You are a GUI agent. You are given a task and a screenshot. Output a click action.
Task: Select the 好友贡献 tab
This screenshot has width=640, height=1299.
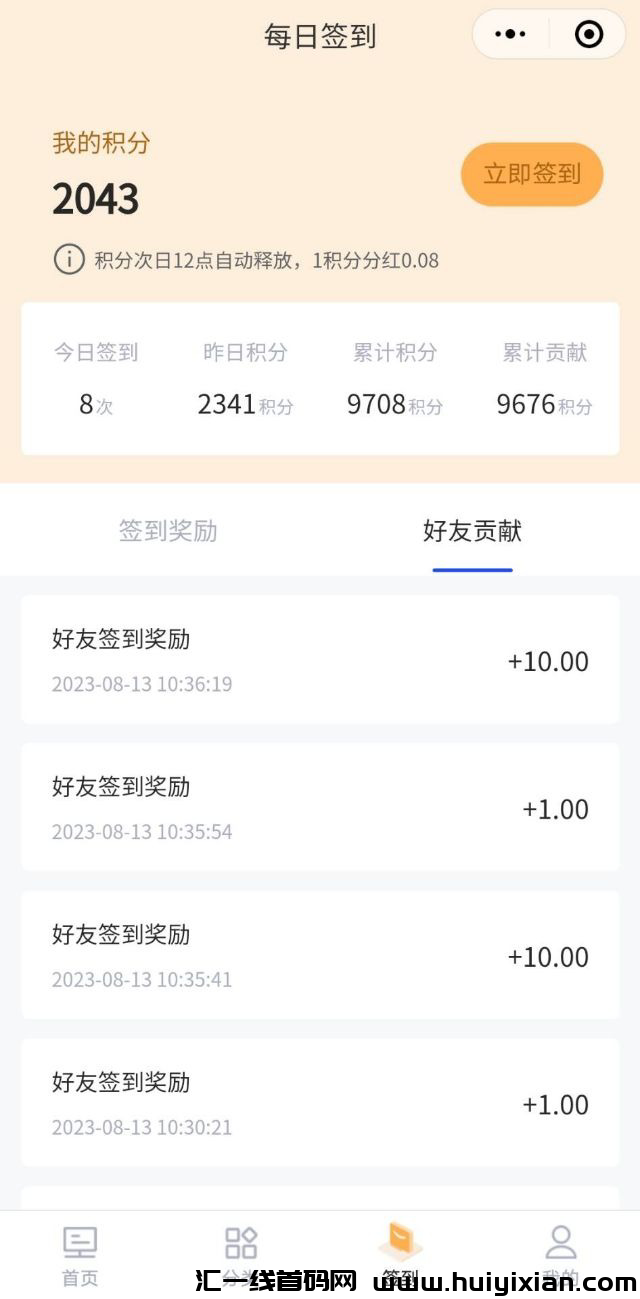pos(472,531)
